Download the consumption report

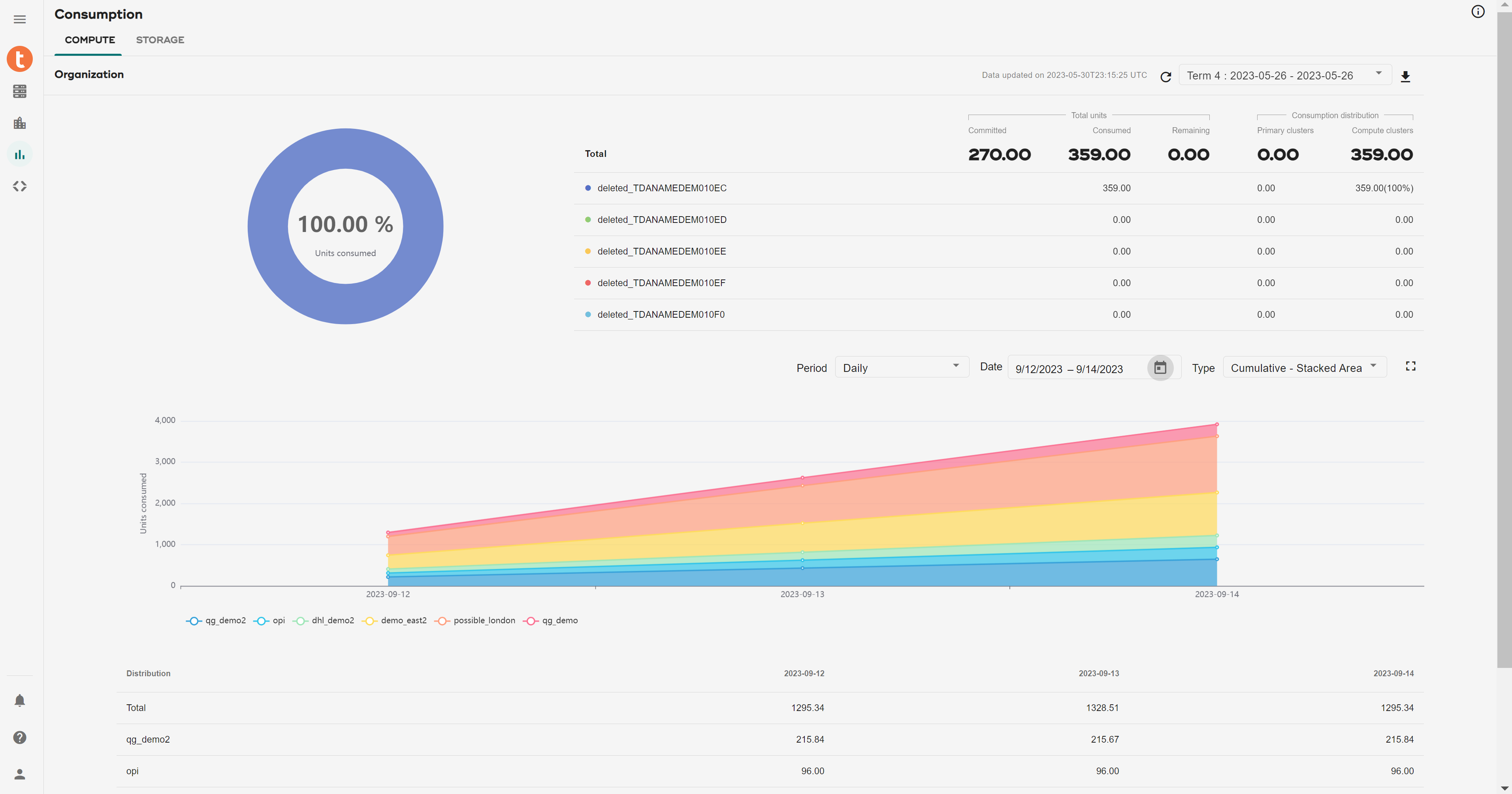click(x=1405, y=76)
